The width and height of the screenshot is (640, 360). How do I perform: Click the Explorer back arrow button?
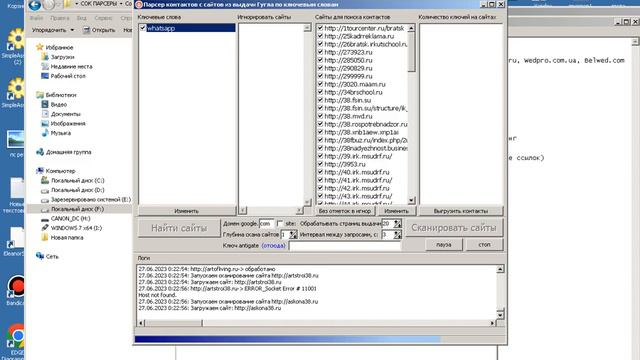click(35, 5)
